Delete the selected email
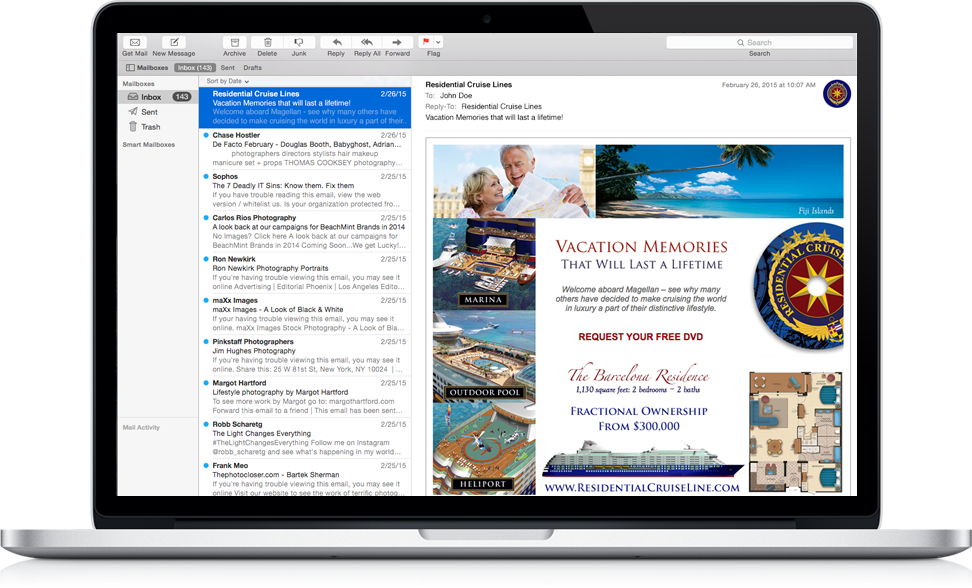Viewport: 972px width, 588px height. [266, 42]
